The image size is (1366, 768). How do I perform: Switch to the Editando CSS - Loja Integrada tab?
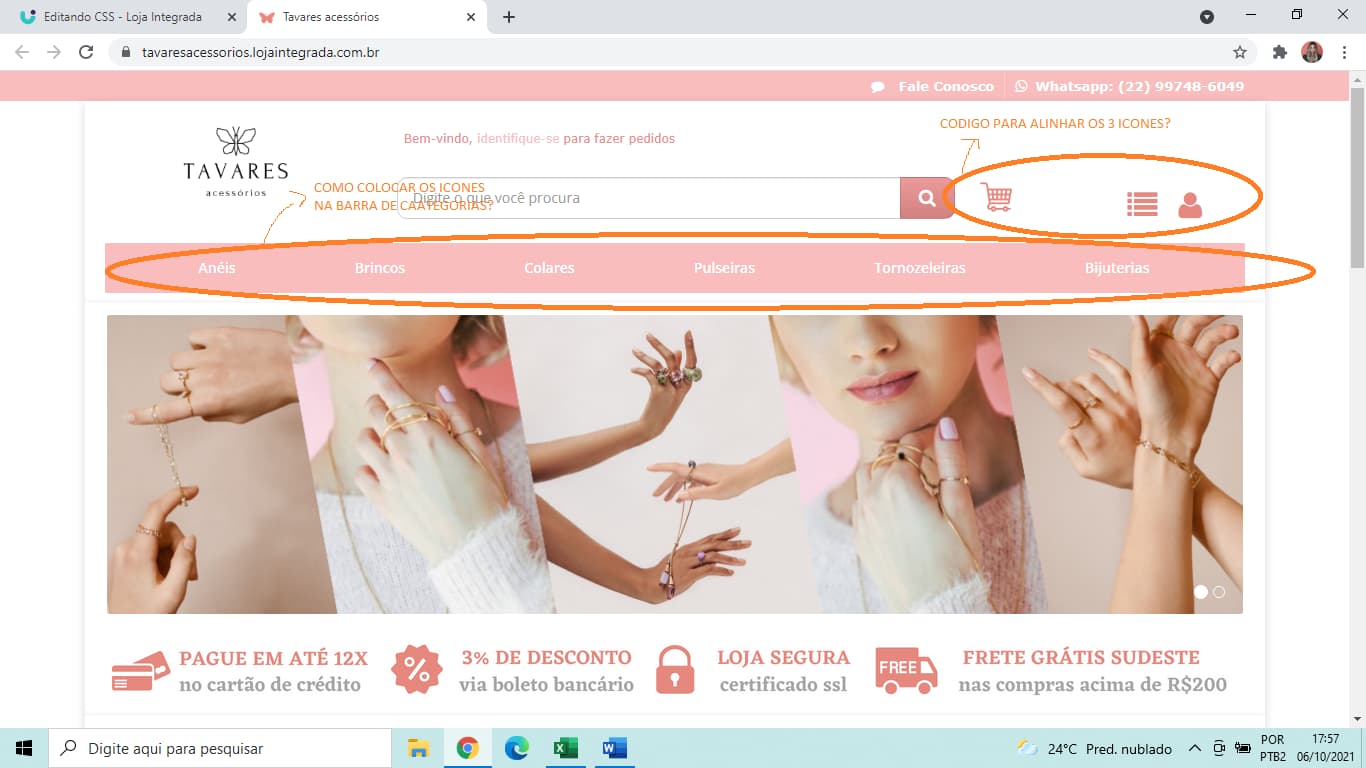click(125, 17)
